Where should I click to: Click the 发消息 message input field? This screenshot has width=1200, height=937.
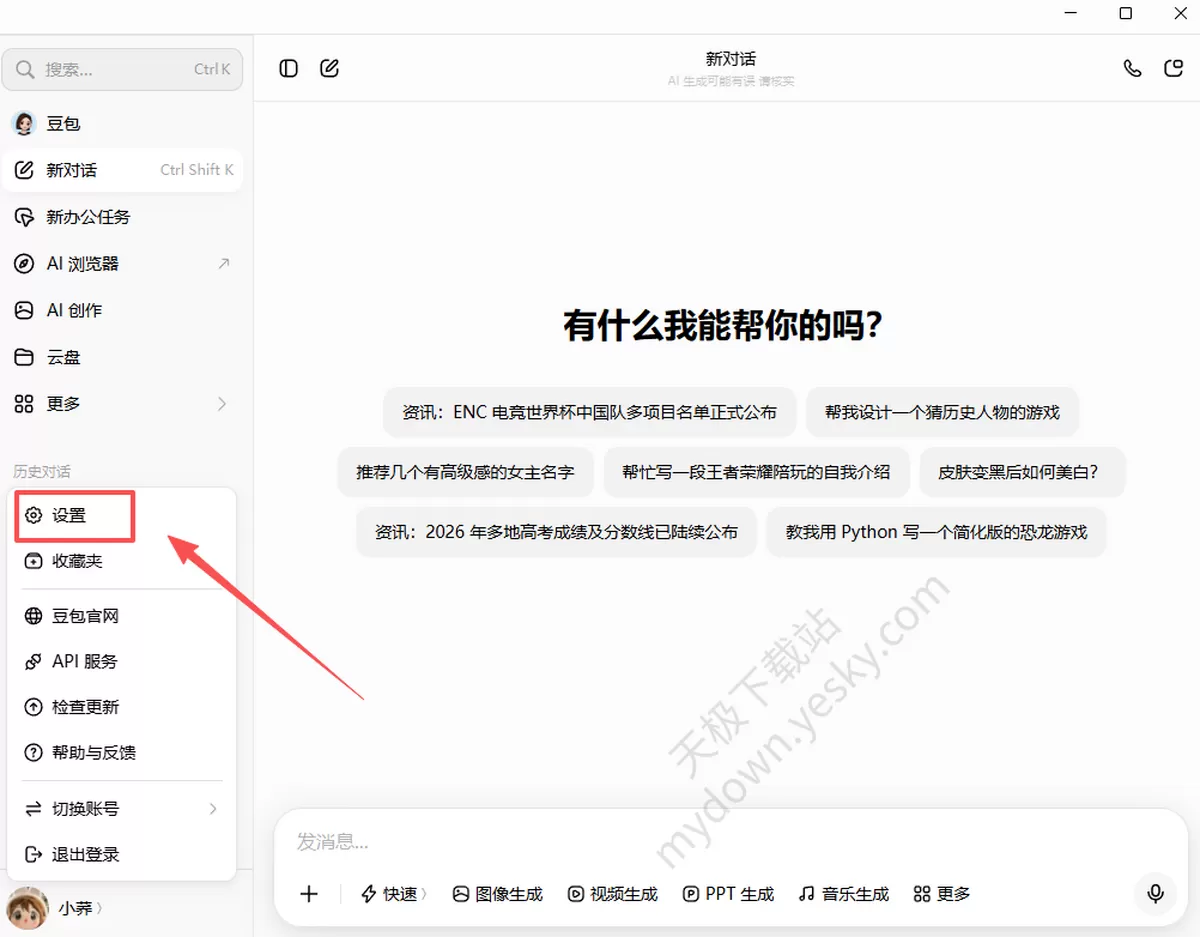point(730,842)
